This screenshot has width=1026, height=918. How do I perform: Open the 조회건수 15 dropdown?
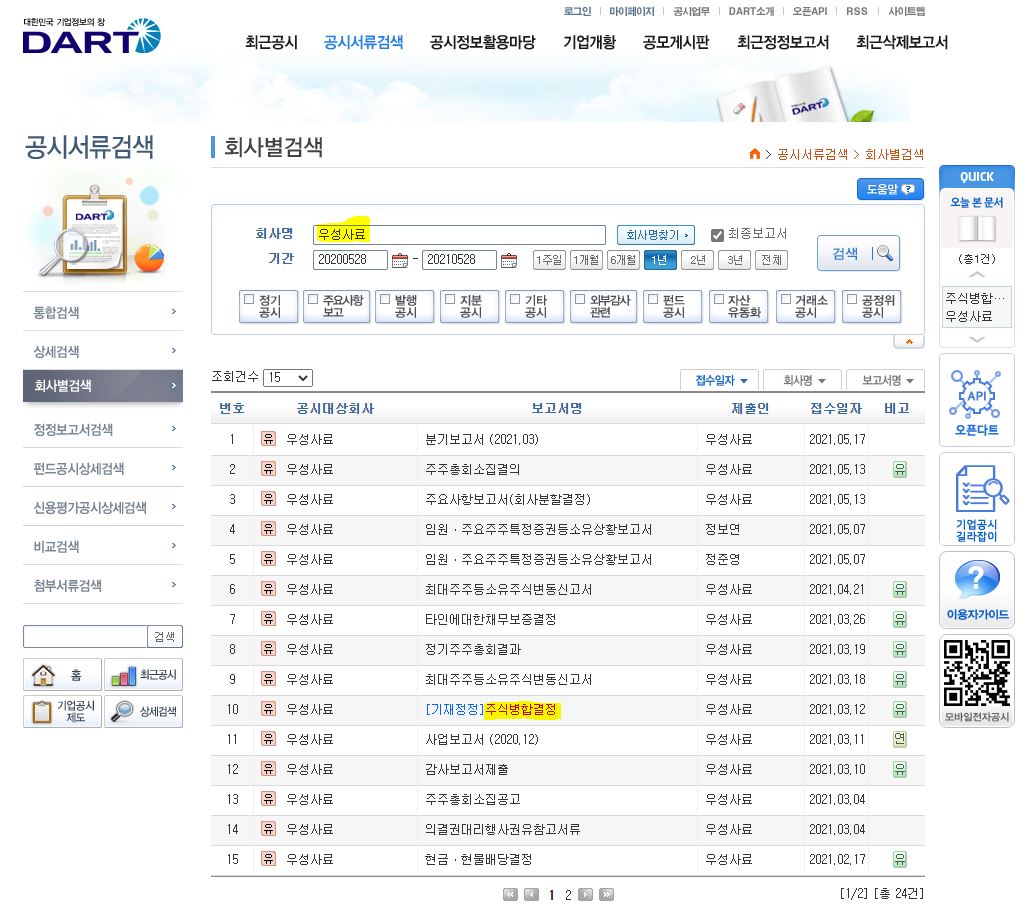click(x=288, y=378)
